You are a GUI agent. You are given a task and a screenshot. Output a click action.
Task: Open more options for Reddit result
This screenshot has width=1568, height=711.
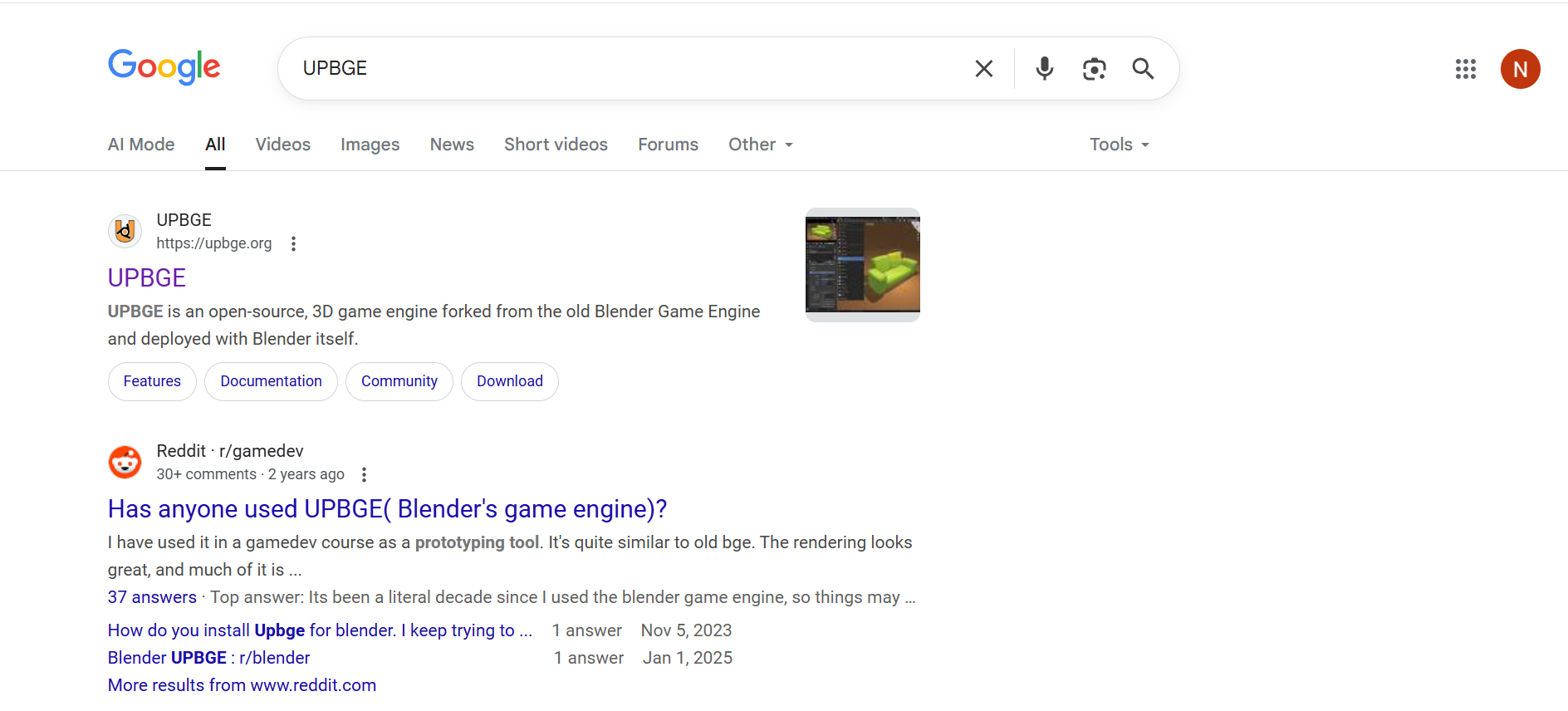click(x=364, y=474)
